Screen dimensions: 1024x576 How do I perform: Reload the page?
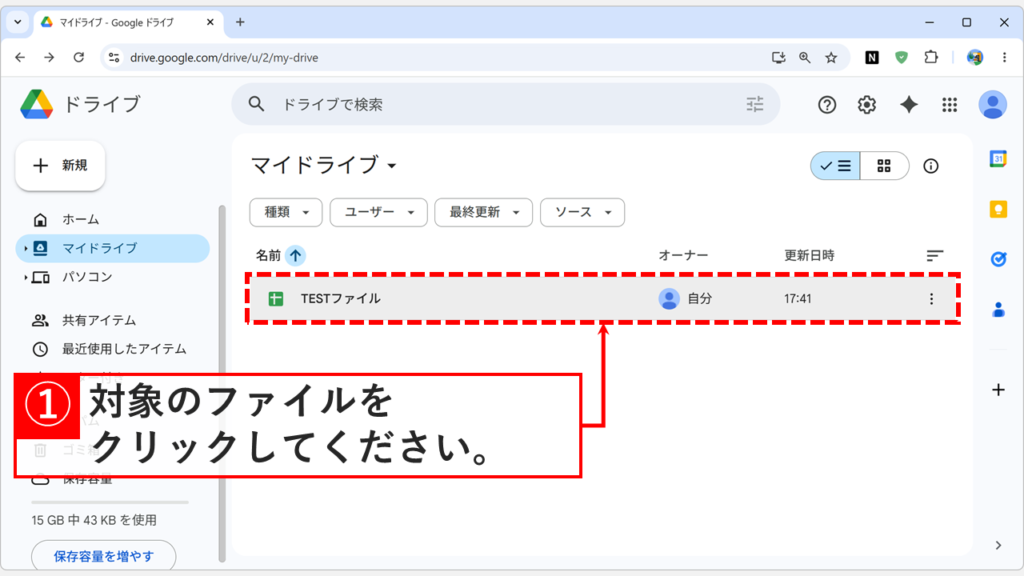(78, 57)
